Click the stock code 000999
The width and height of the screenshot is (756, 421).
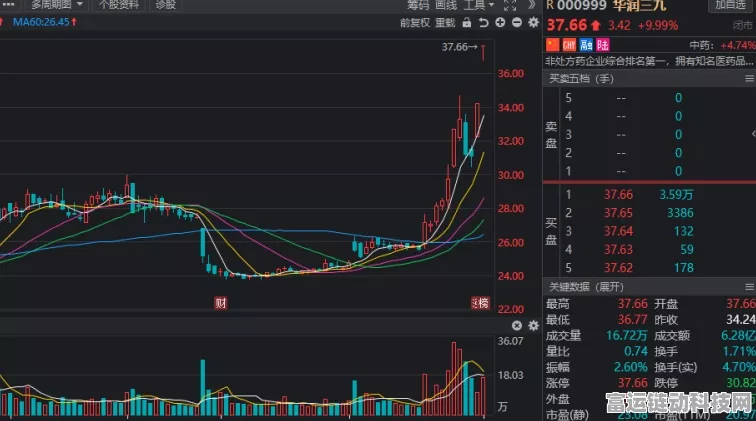click(x=582, y=5)
